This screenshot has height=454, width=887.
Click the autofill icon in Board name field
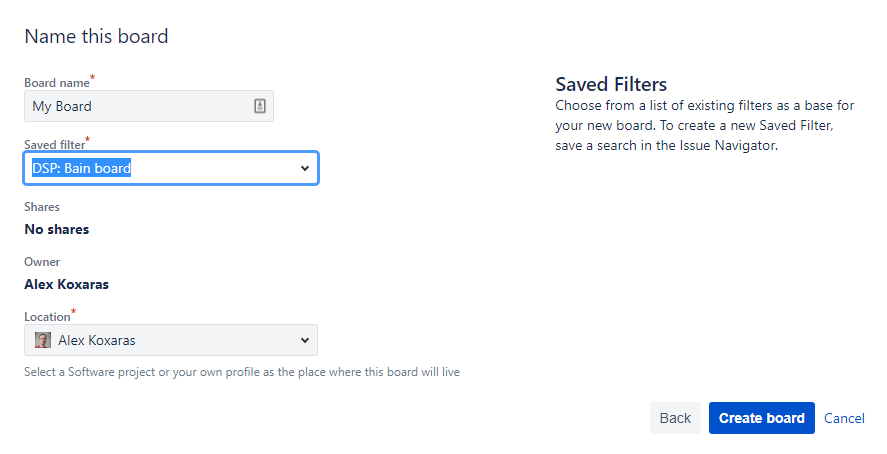pyautogui.click(x=260, y=106)
